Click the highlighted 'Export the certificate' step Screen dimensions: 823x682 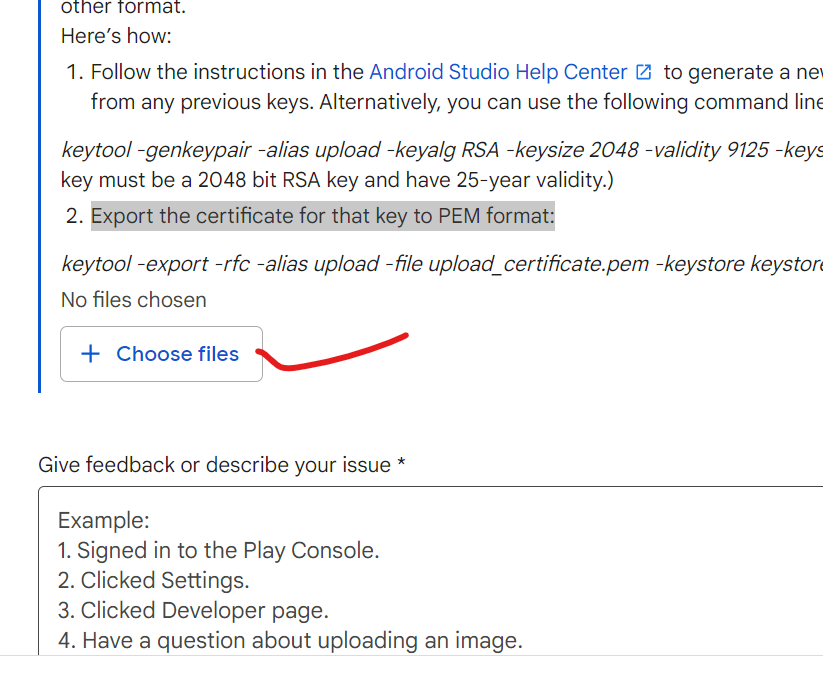(322, 216)
